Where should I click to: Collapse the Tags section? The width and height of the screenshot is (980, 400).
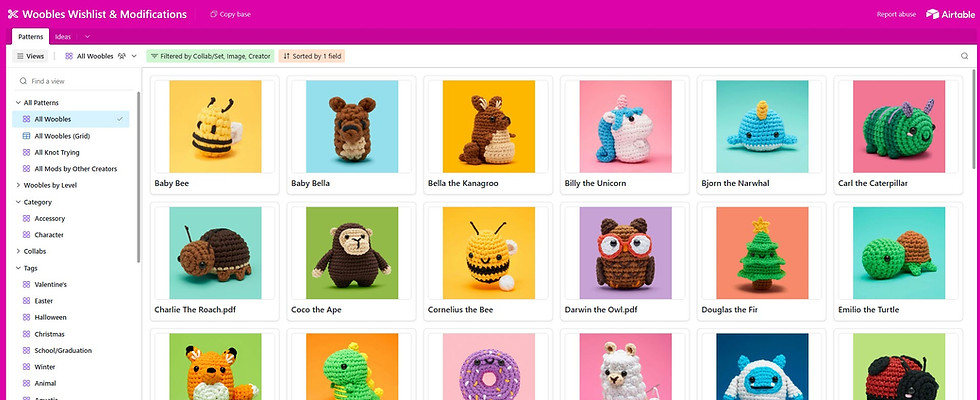coord(18,268)
